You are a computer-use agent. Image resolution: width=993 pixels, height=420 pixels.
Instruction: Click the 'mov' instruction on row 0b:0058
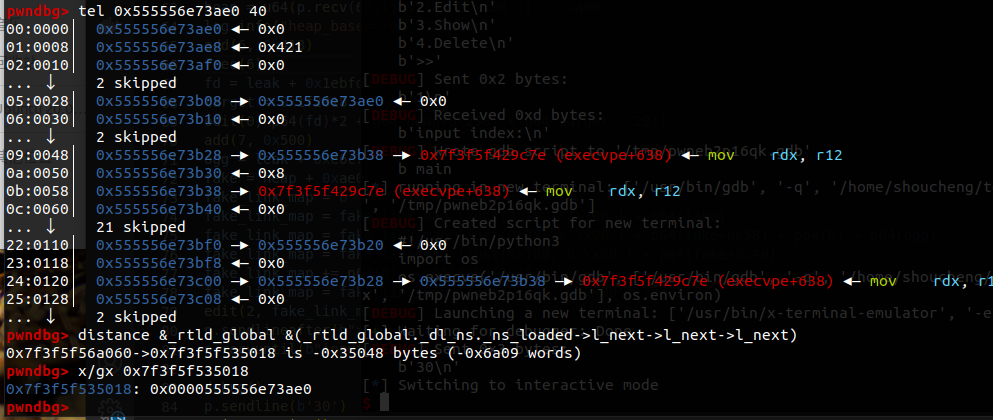(562, 191)
